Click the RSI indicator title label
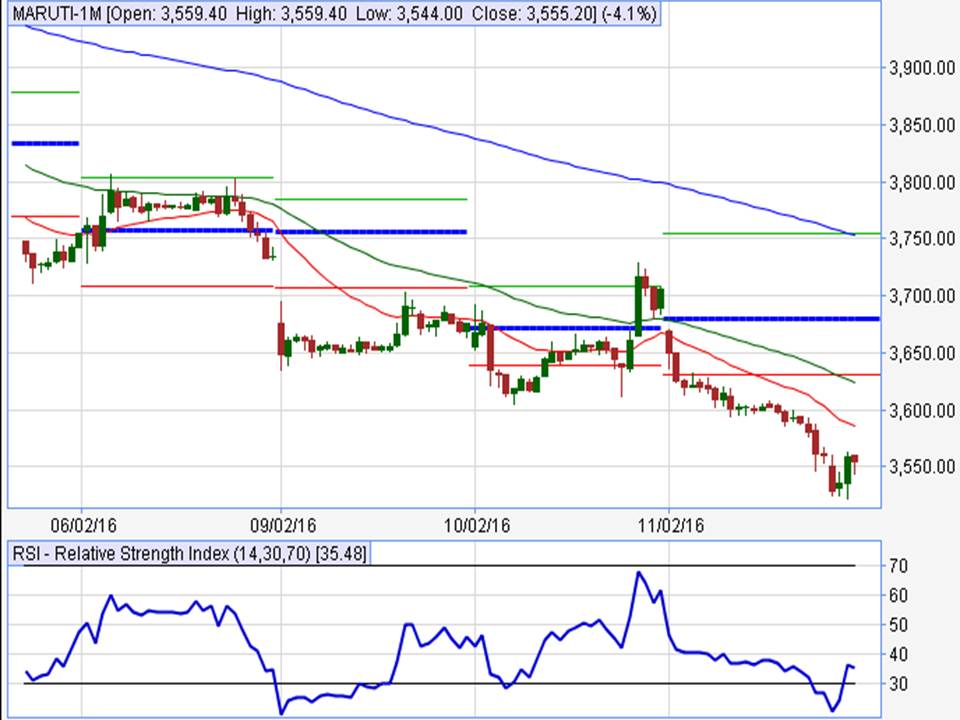The image size is (960, 720). point(189,554)
